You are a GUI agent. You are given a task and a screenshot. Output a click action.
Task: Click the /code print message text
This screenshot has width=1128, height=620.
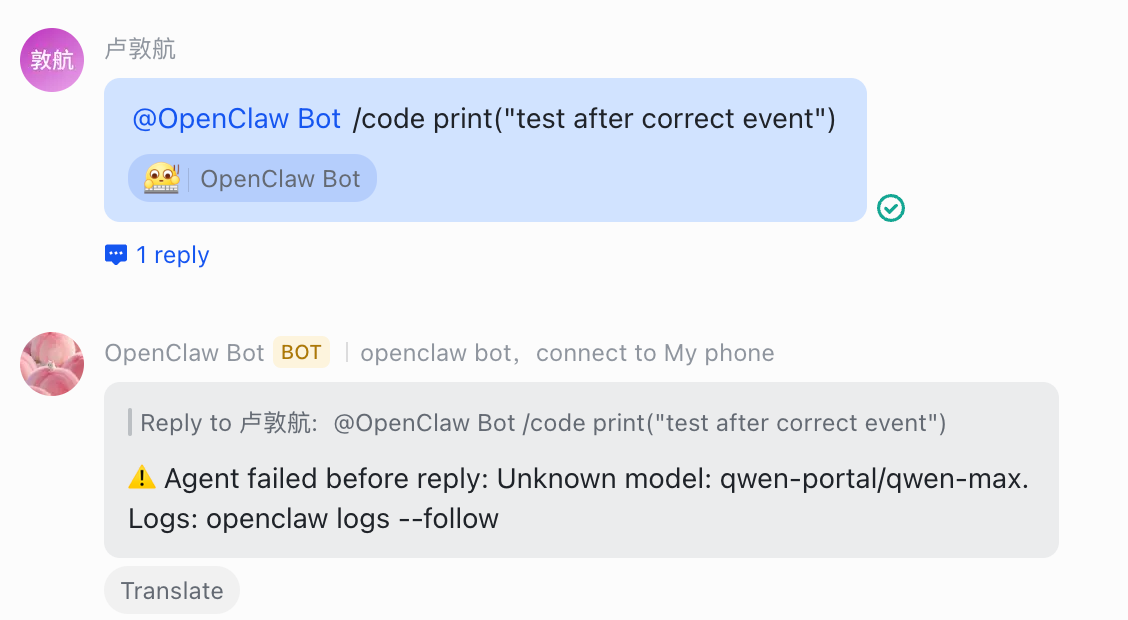pos(594,119)
